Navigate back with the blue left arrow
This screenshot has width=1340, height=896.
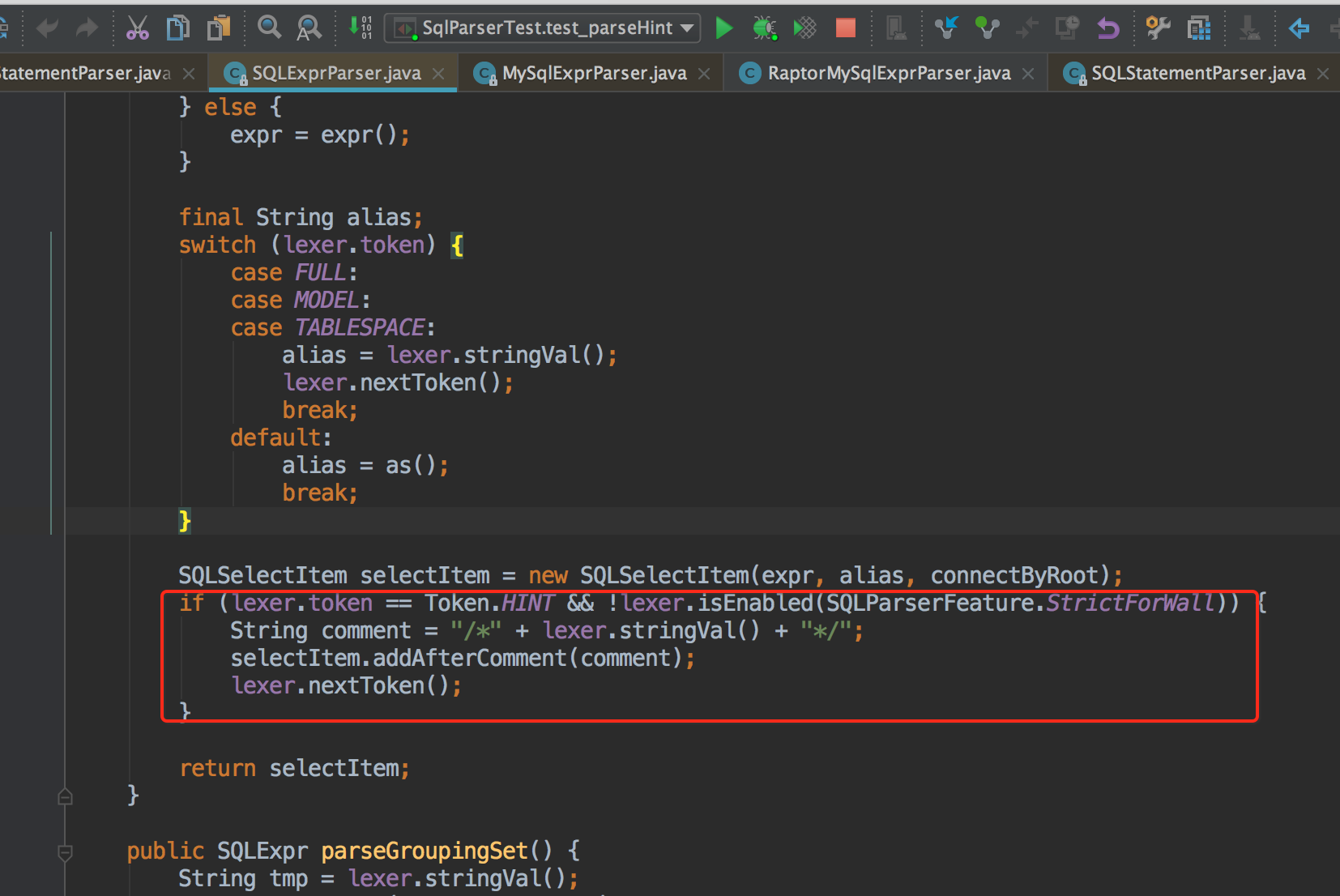pyautogui.click(x=1299, y=28)
